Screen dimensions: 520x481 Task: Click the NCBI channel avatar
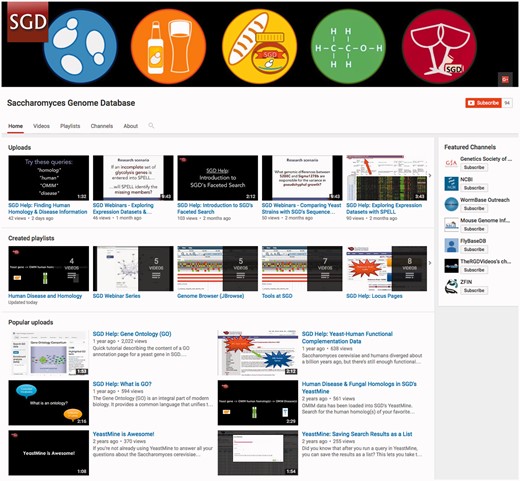click(x=451, y=184)
